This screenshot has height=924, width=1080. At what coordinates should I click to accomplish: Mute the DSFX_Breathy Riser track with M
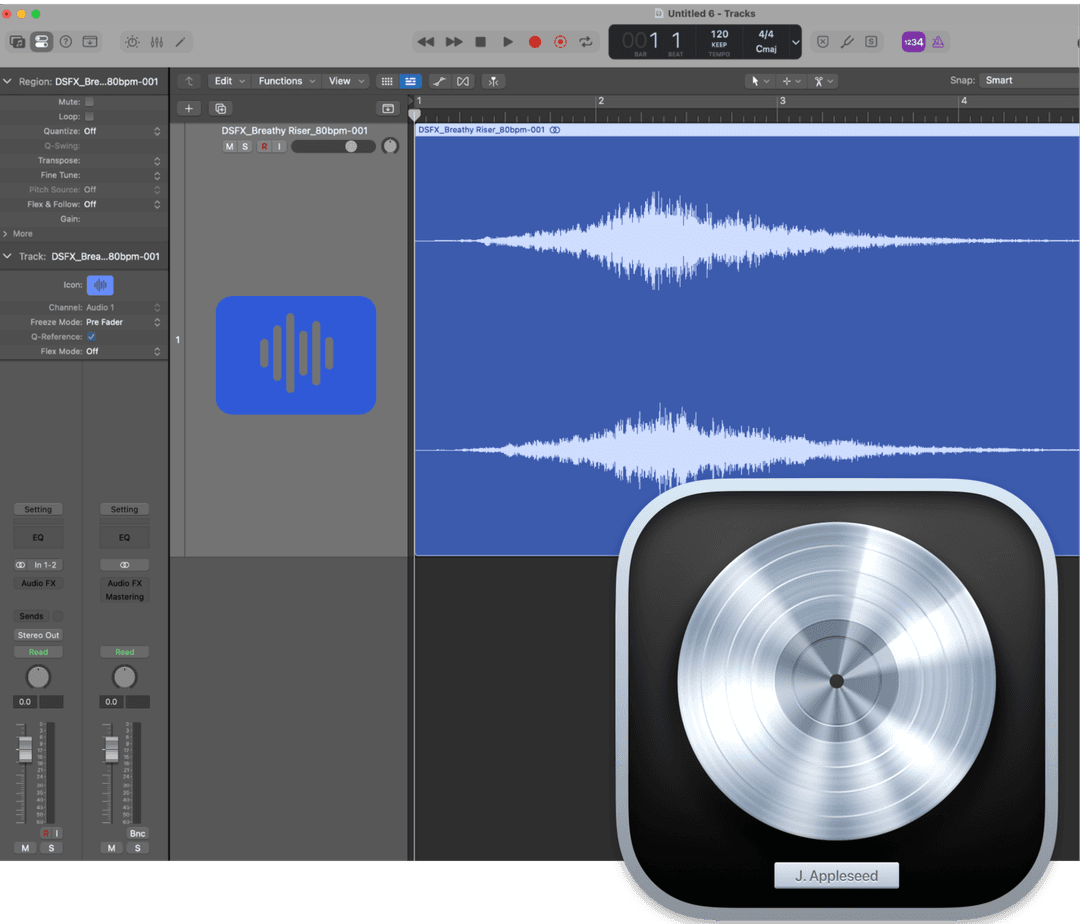pos(229,147)
